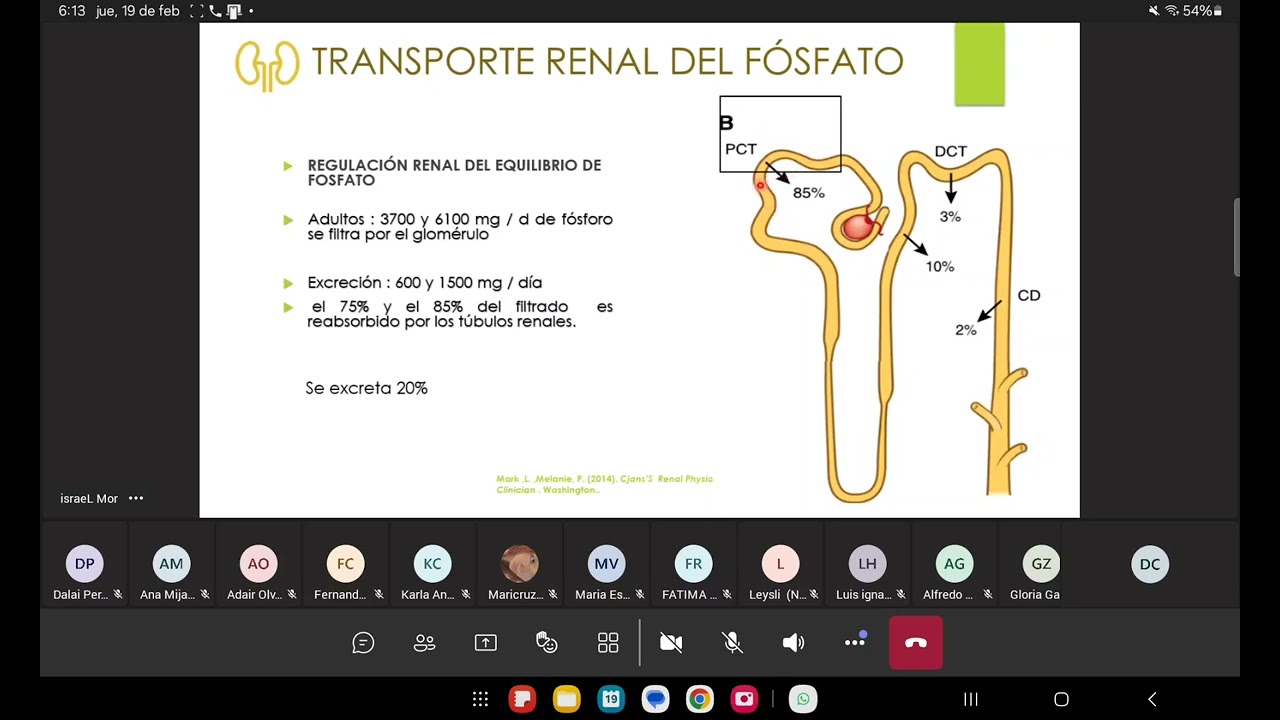The width and height of the screenshot is (1280, 720).
Task: Turn the camera on
Action: pyautogui.click(x=671, y=643)
